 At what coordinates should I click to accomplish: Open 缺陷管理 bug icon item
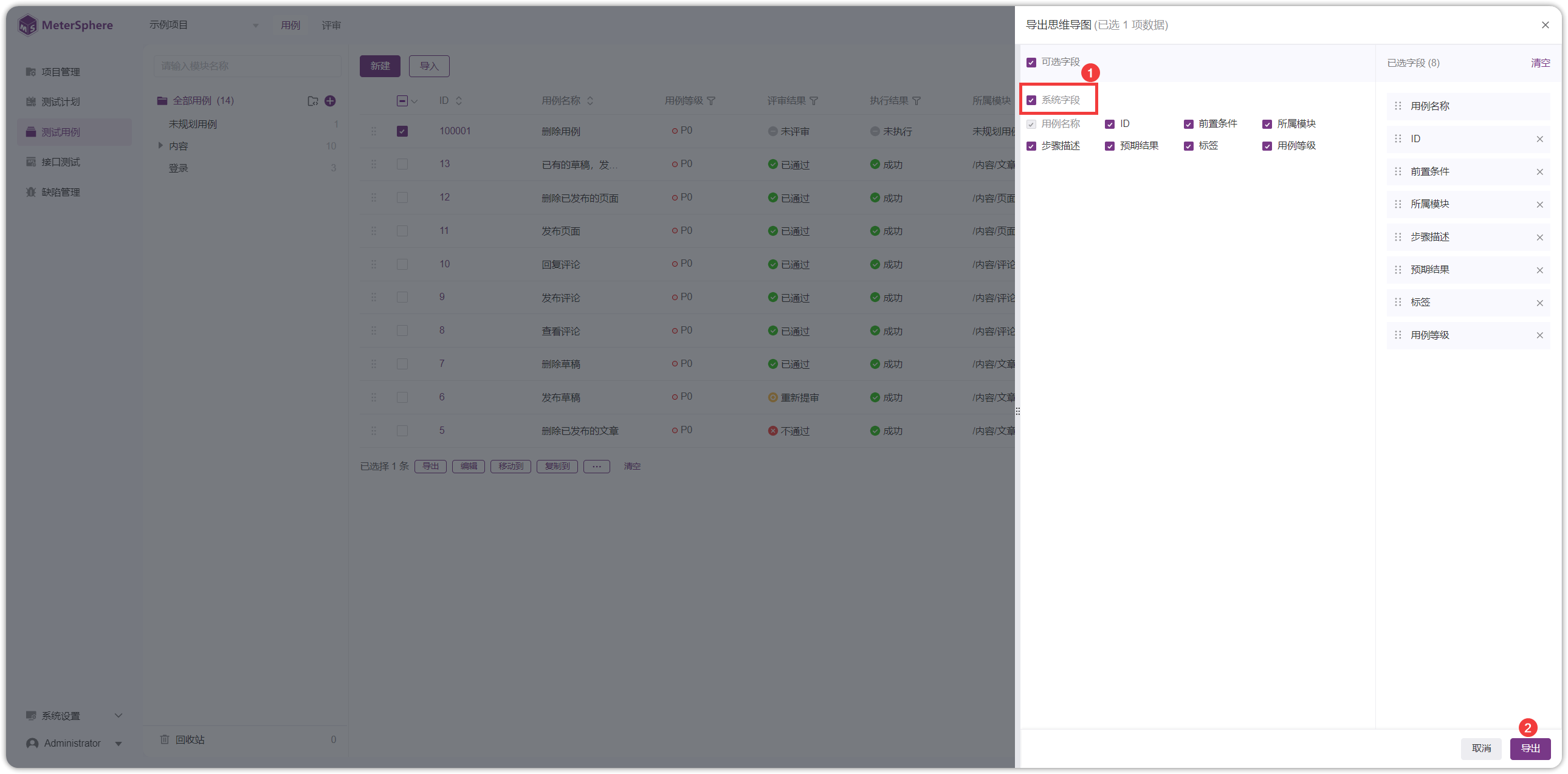(x=31, y=191)
